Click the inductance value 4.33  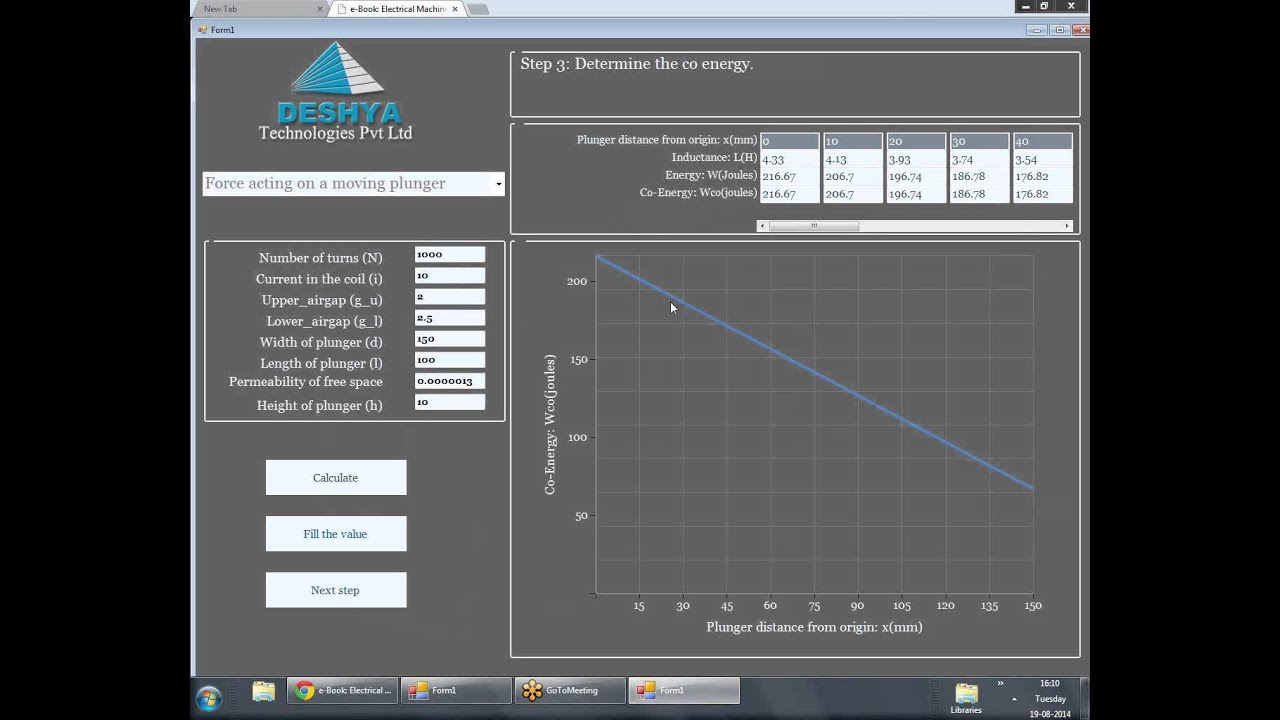pyautogui.click(x=789, y=159)
